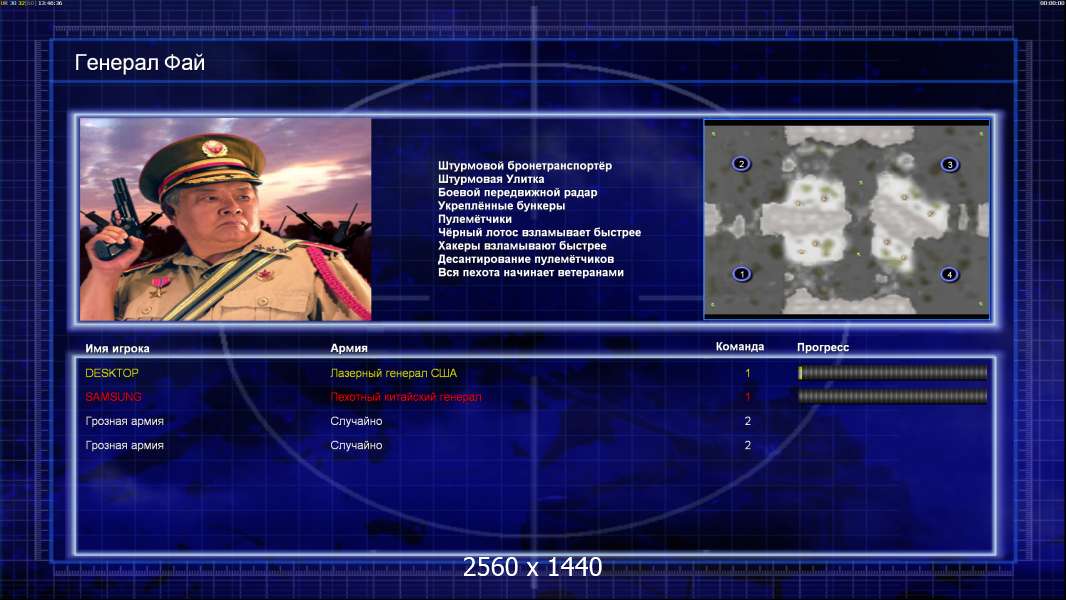Click 'Штурмовая Улитка' ability line

[491, 179]
